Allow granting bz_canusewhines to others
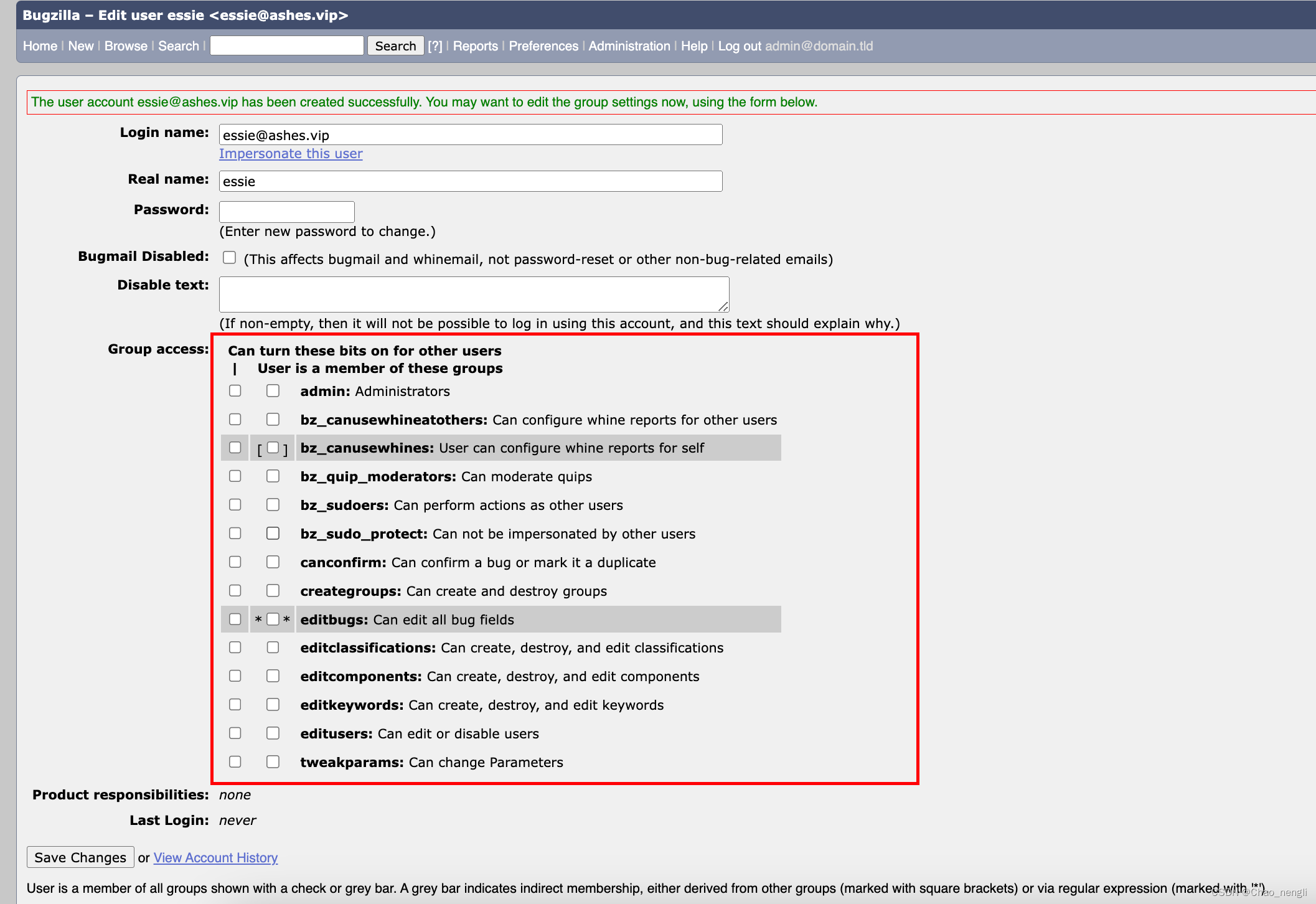The width and height of the screenshot is (1316, 904). [x=235, y=448]
